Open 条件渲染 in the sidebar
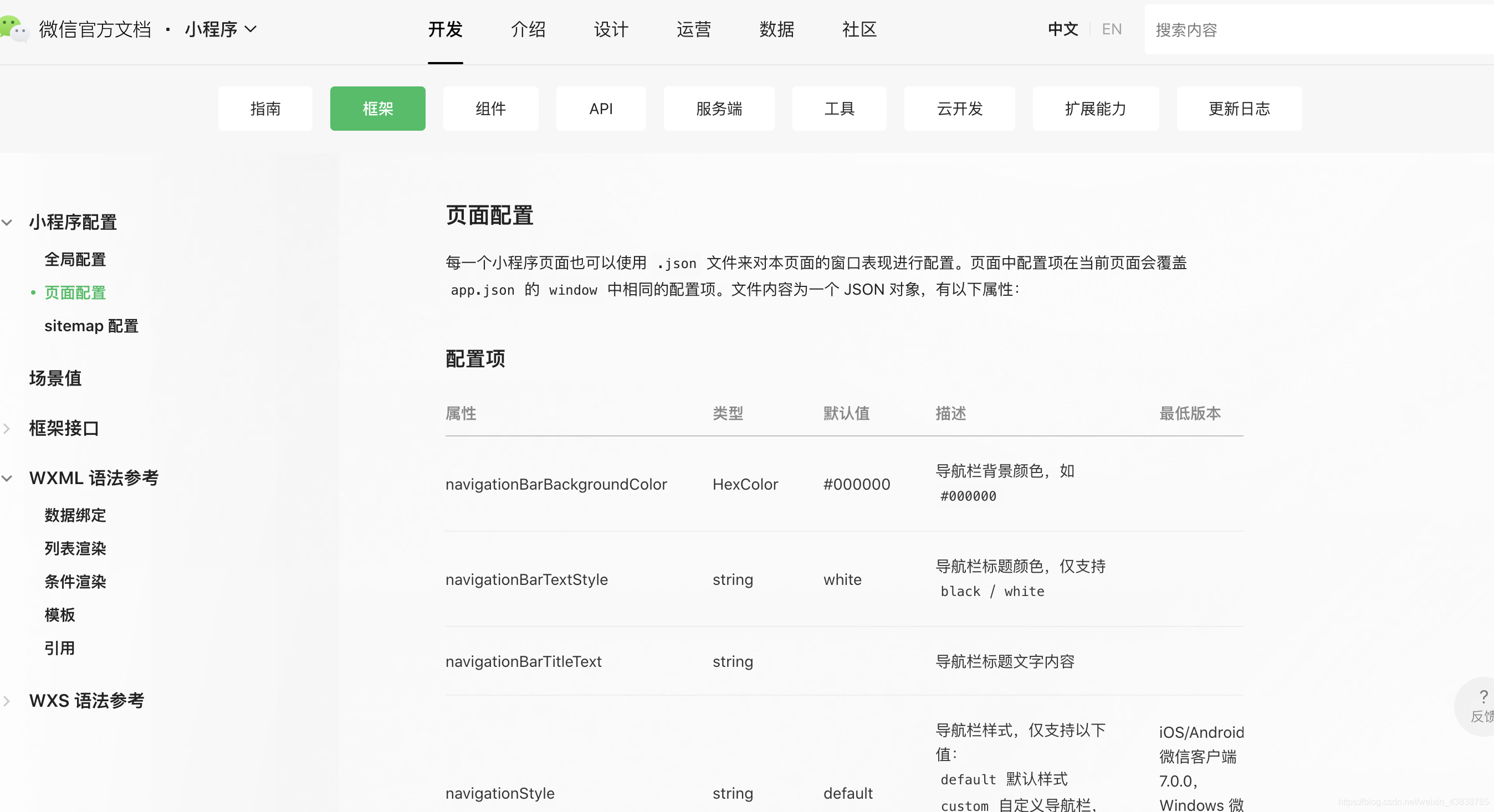This screenshot has width=1494, height=812. click(75, 582)
